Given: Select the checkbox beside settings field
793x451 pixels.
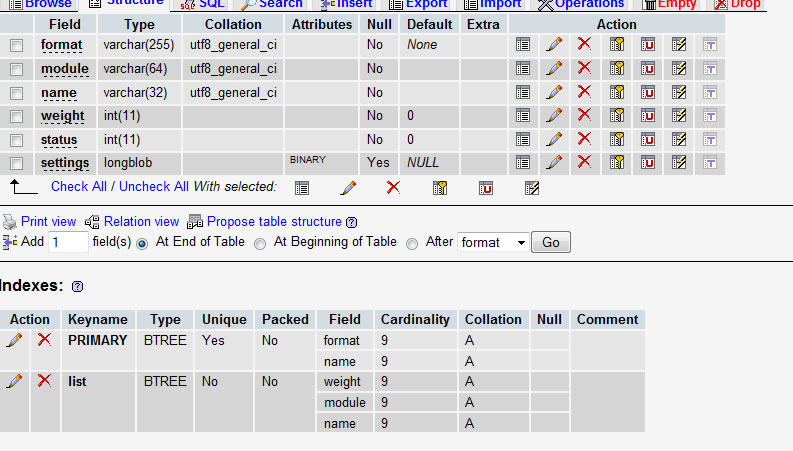Looking at the screenshot, I should pos(16,163).
